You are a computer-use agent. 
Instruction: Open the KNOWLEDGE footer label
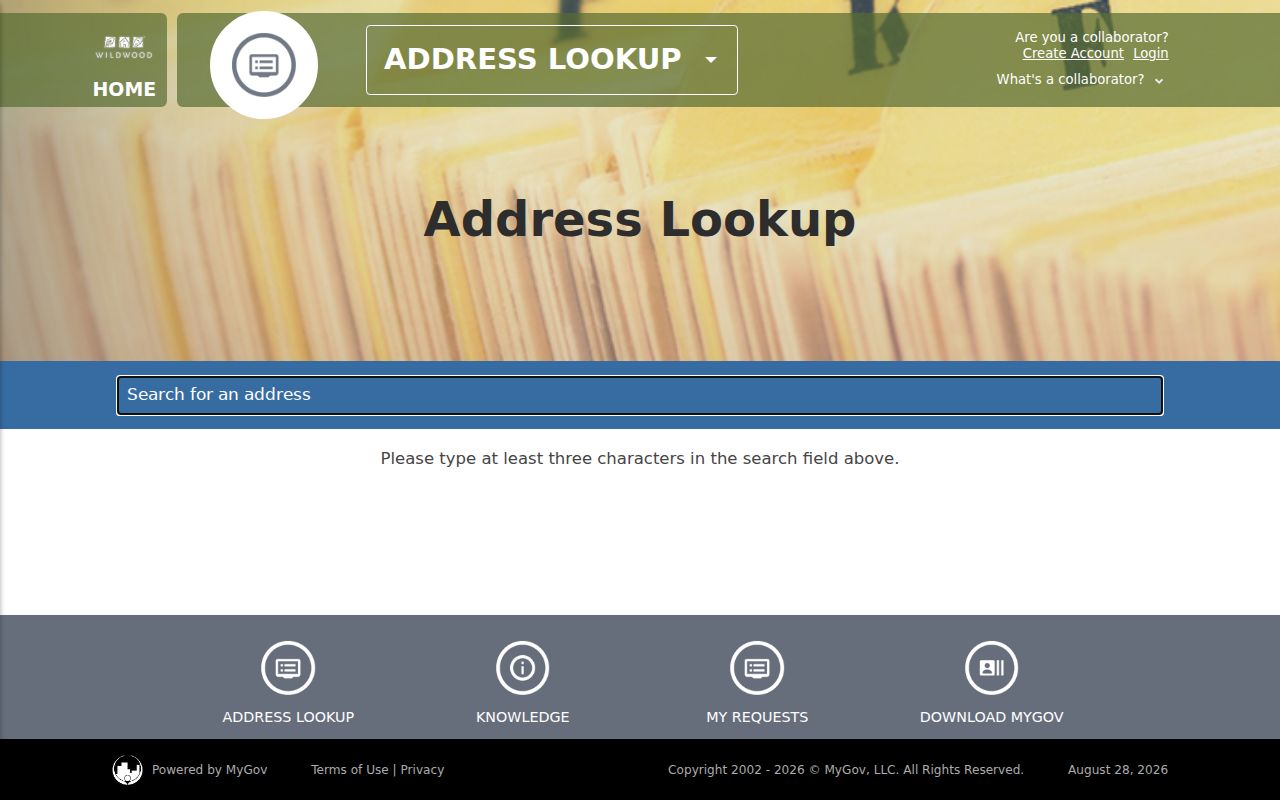(523, 717)
